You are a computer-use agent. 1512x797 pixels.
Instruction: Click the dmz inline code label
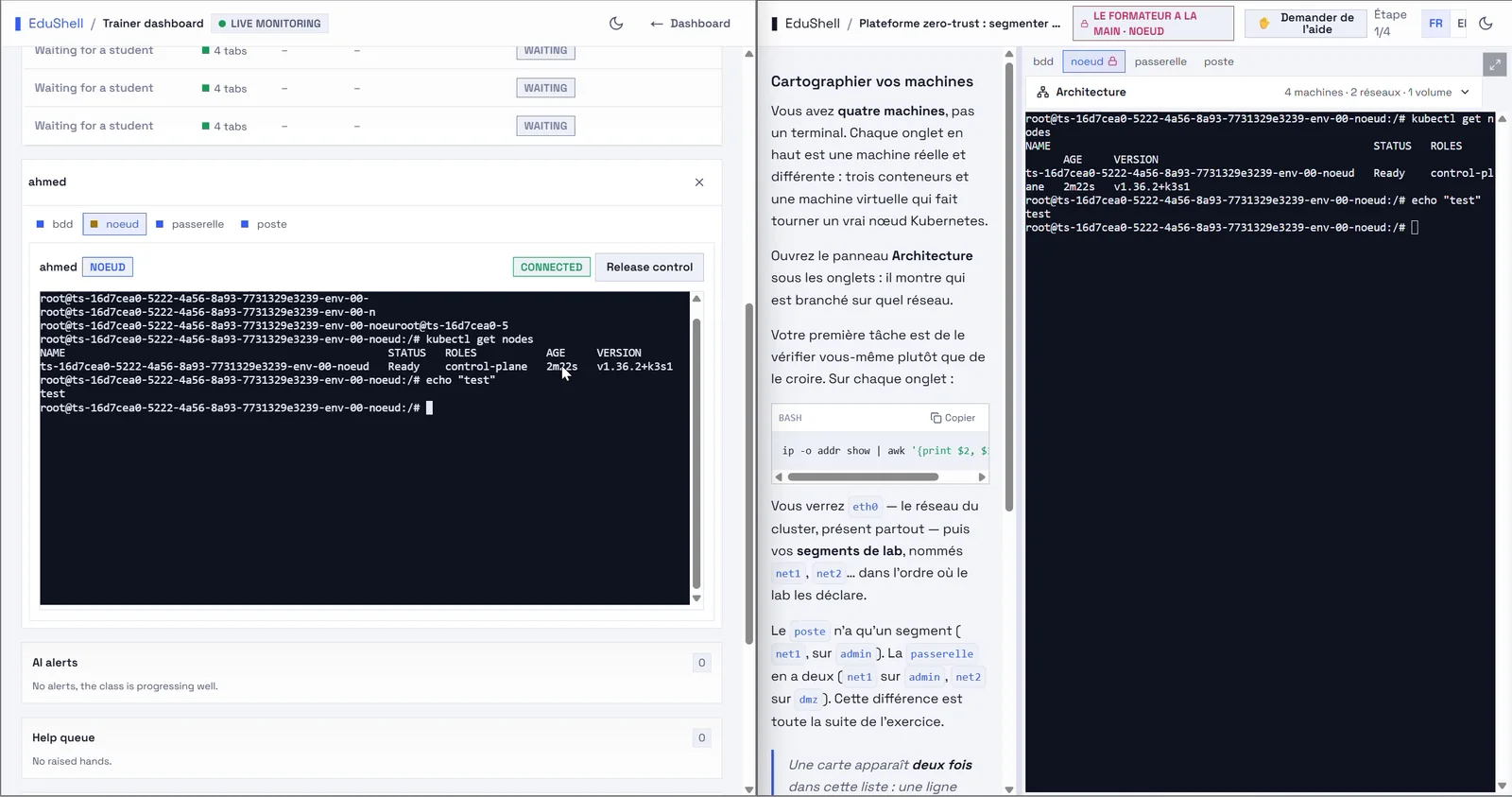(x=808, y=700)
